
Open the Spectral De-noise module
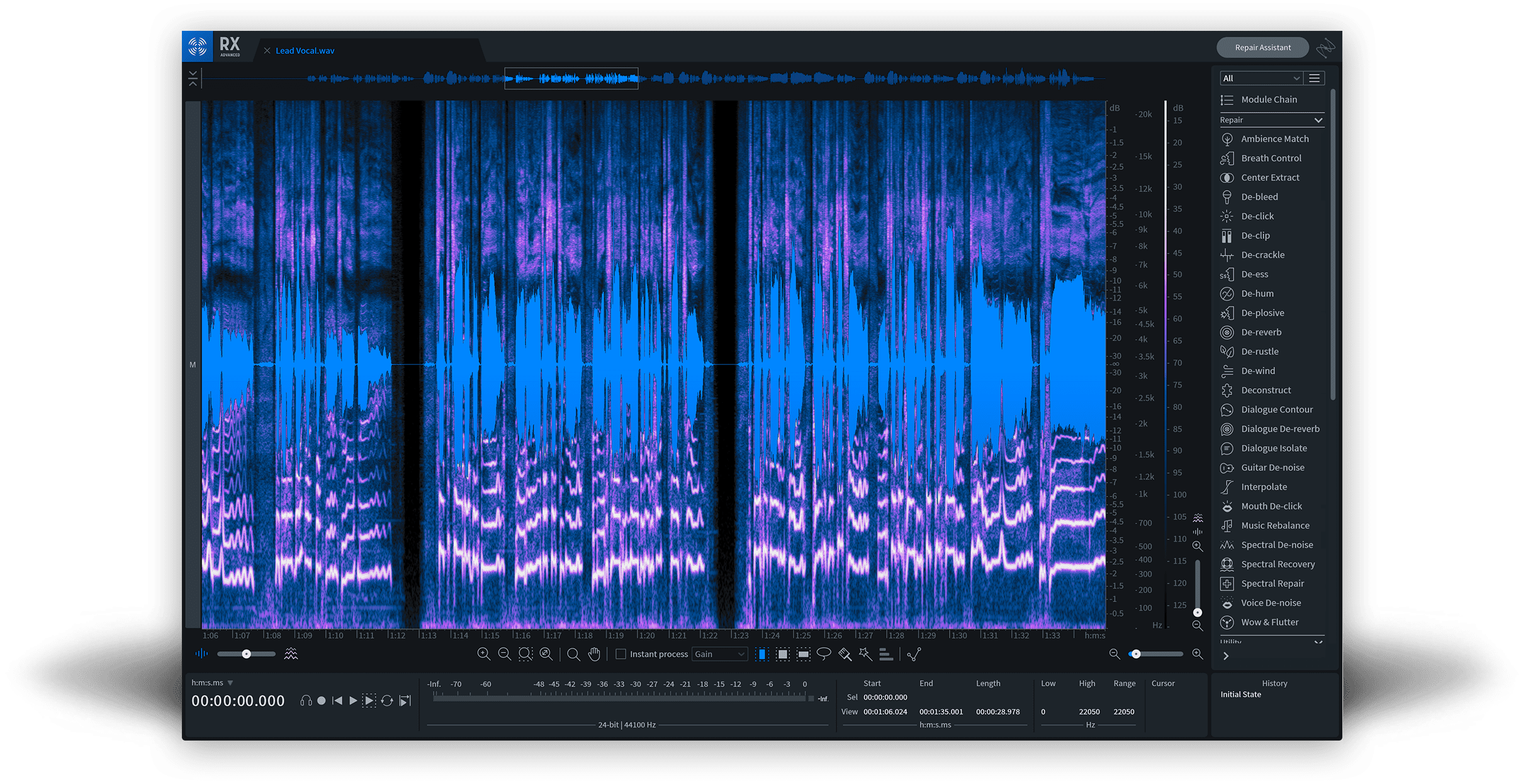[1271, 545]
